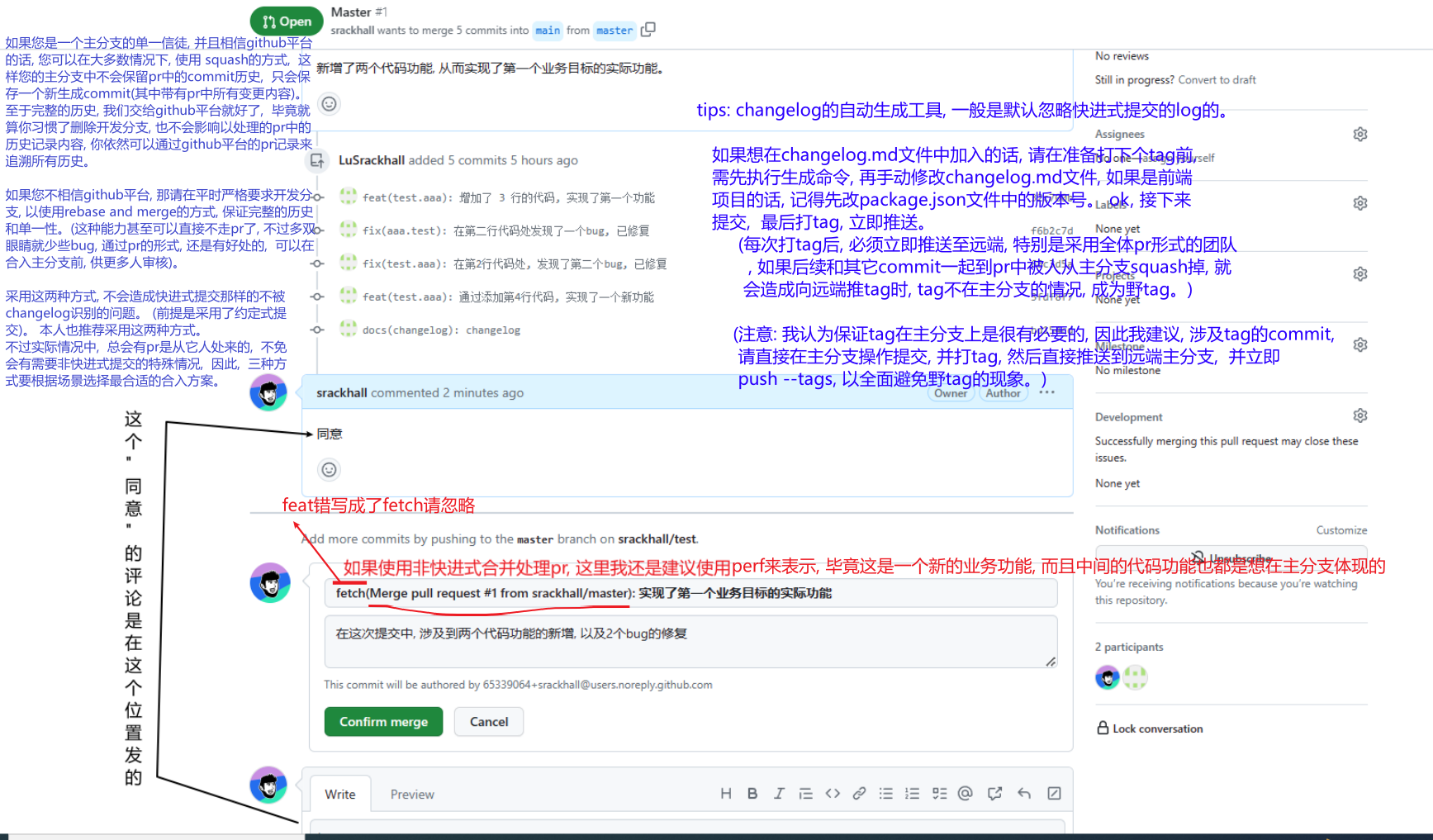Open the Development gear menu

tap(1359, 416)
